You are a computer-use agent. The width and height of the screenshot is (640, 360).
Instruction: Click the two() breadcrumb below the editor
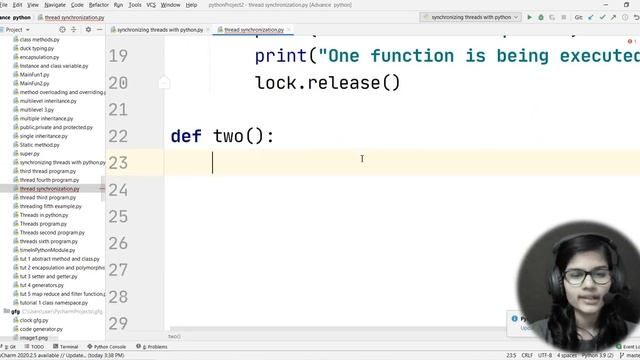tap(174, 336)
